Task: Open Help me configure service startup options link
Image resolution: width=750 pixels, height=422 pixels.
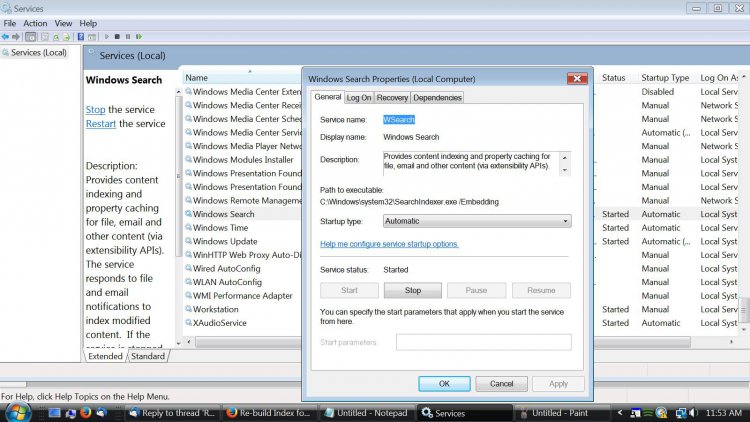Action: [389, 244]
